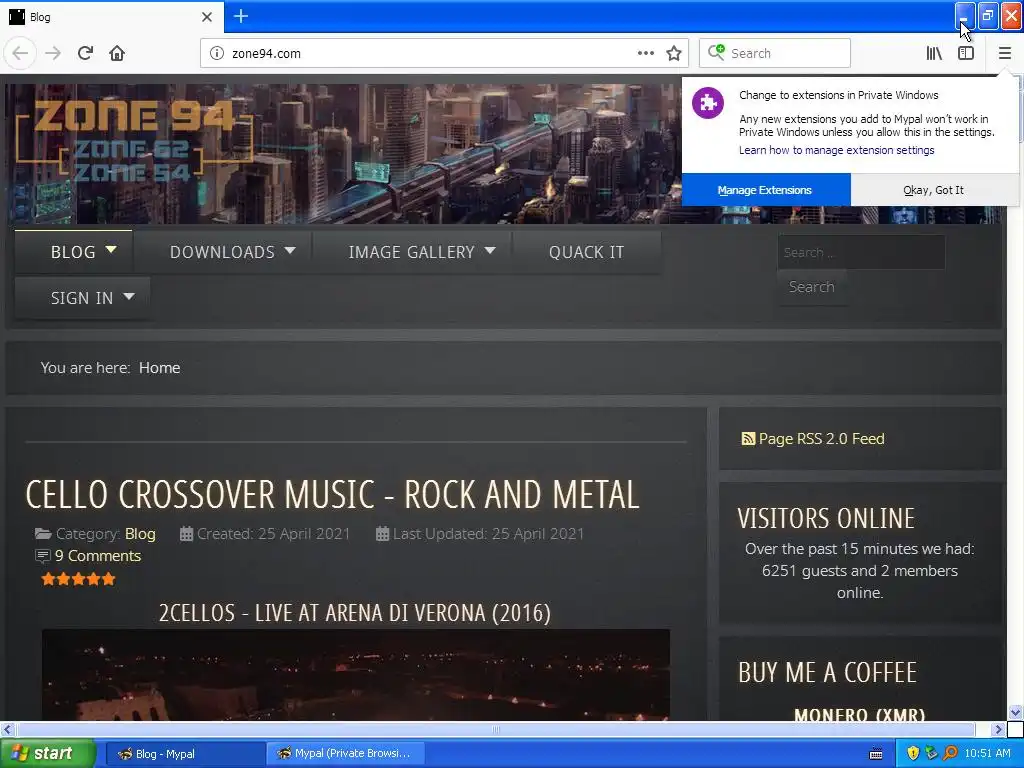Viewport: 1024px width, 768px height.
Task: Close the Blog tab
Action: (x=206, y=17)
